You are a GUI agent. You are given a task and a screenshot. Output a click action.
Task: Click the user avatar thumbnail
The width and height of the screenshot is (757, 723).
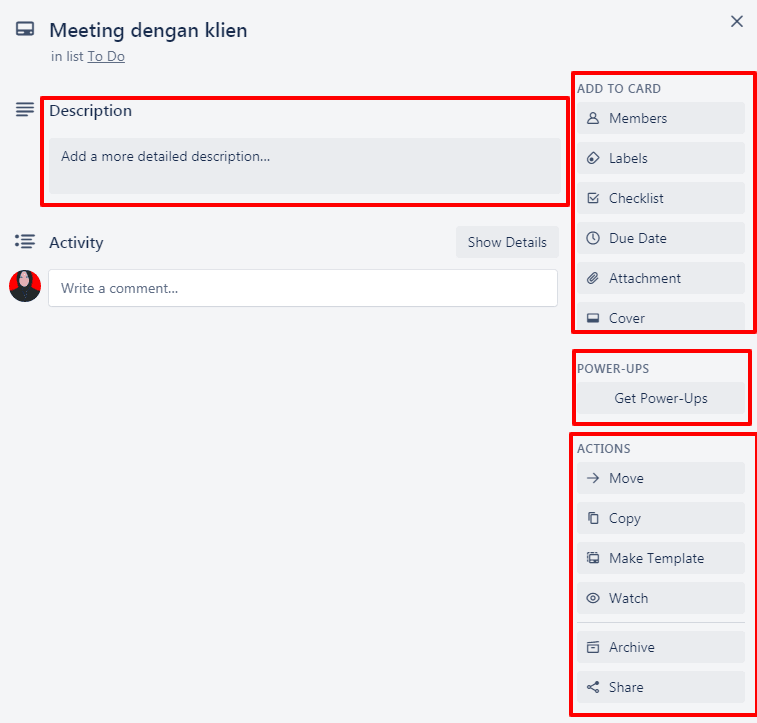(x=25, y=286)
